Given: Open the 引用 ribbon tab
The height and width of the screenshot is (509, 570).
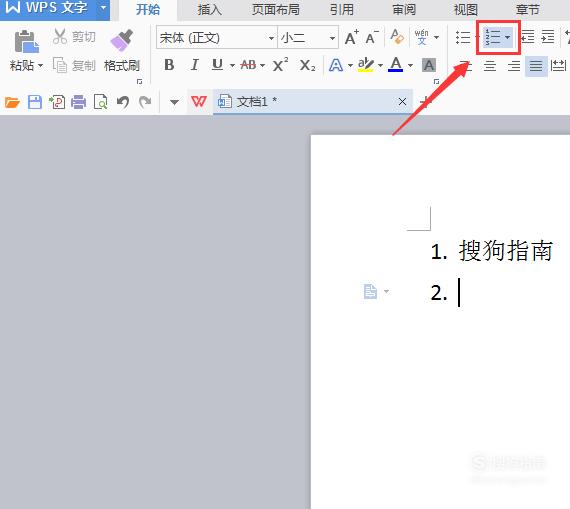Looking at the screenshot, I should 342,9.
